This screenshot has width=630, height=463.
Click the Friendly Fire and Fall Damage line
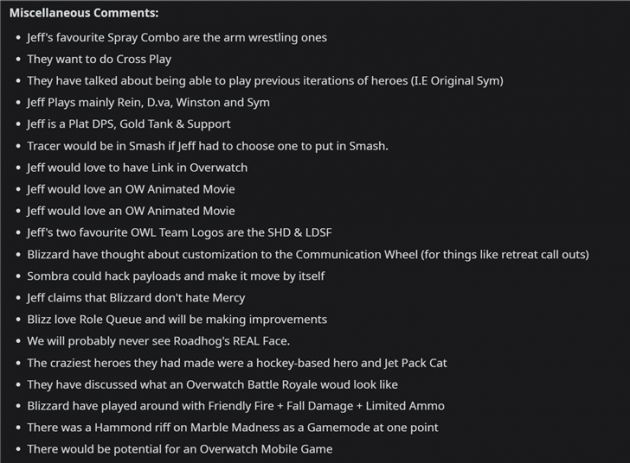point(236,406)
